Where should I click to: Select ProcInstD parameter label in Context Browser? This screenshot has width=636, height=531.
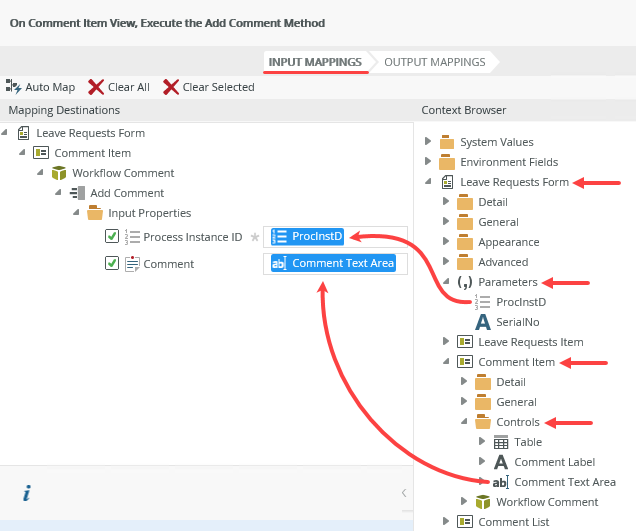point(521,302)
